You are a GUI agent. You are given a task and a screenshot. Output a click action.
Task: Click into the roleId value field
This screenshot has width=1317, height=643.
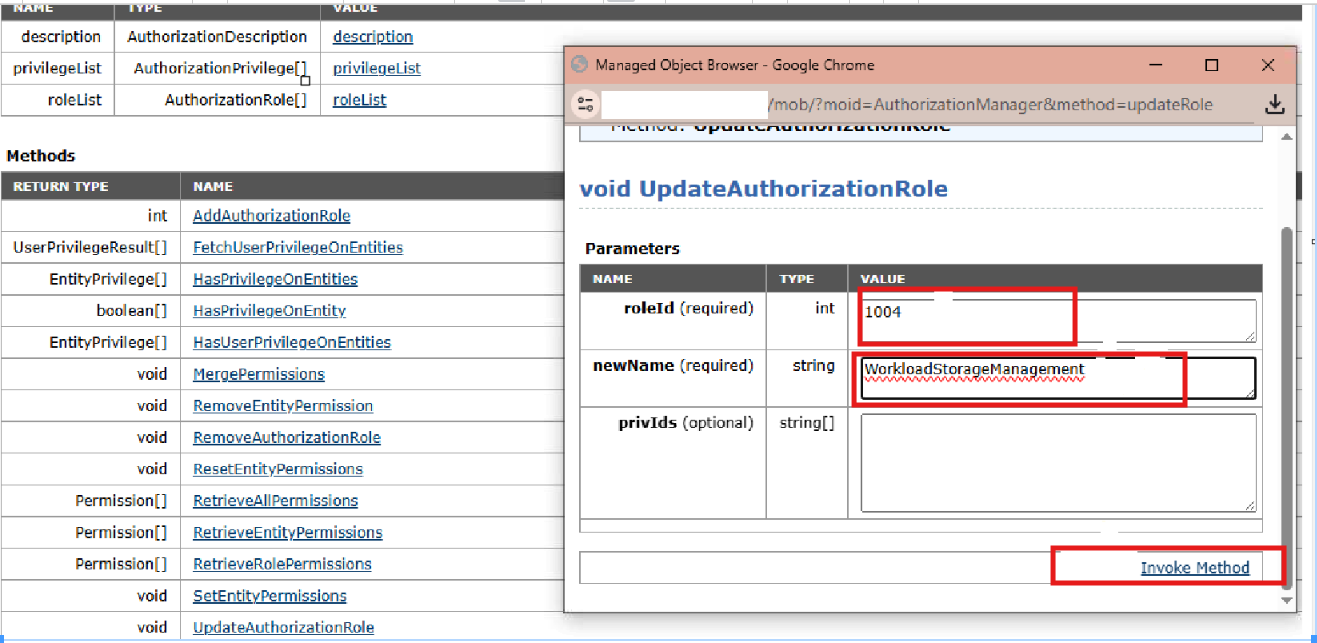coord(1057,321)
